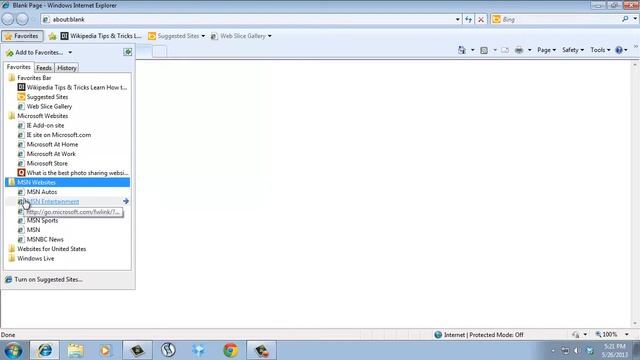The image size is (640, 360).
Task: Open the Wikipedia Tips & Tricks favorites bar link
Action: click(x=101, y=36)
